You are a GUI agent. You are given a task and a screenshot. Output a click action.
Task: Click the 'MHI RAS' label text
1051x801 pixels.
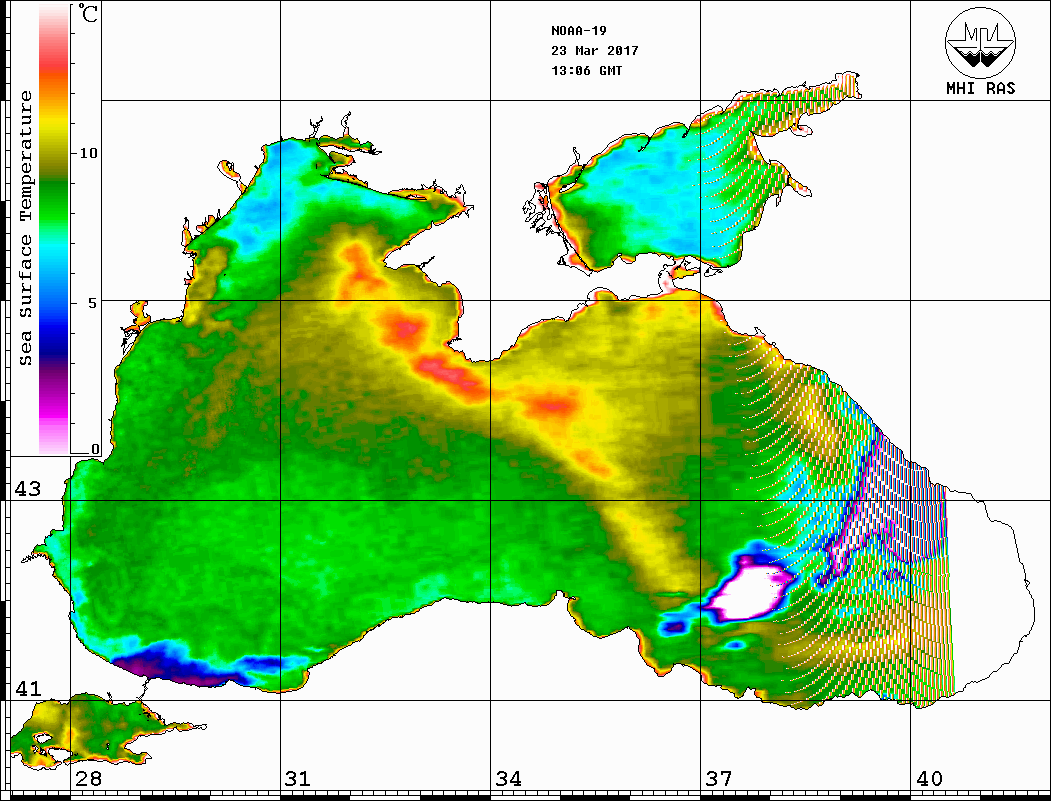coord(980,88)
